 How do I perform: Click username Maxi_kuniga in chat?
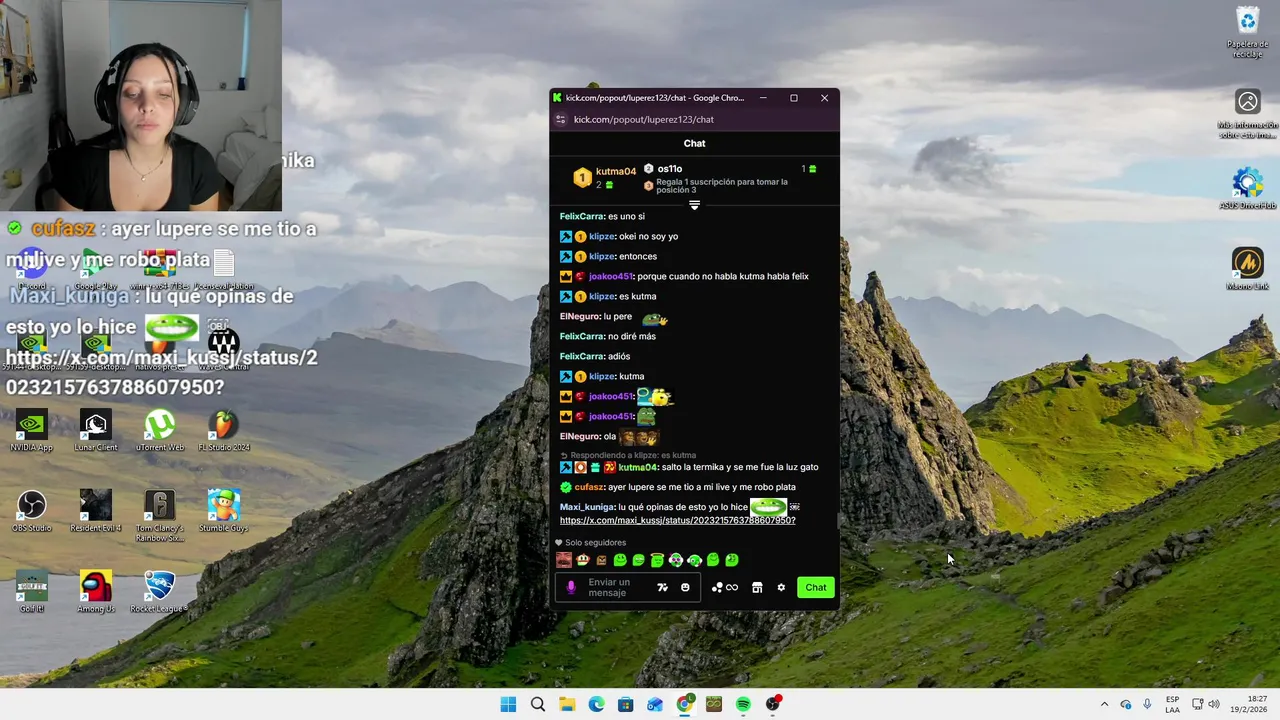(x=587, y=507)
